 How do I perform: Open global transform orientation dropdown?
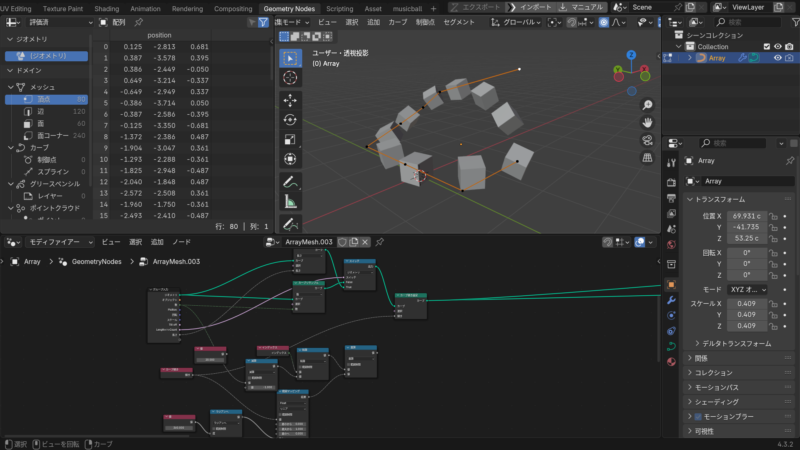point(515,22)
